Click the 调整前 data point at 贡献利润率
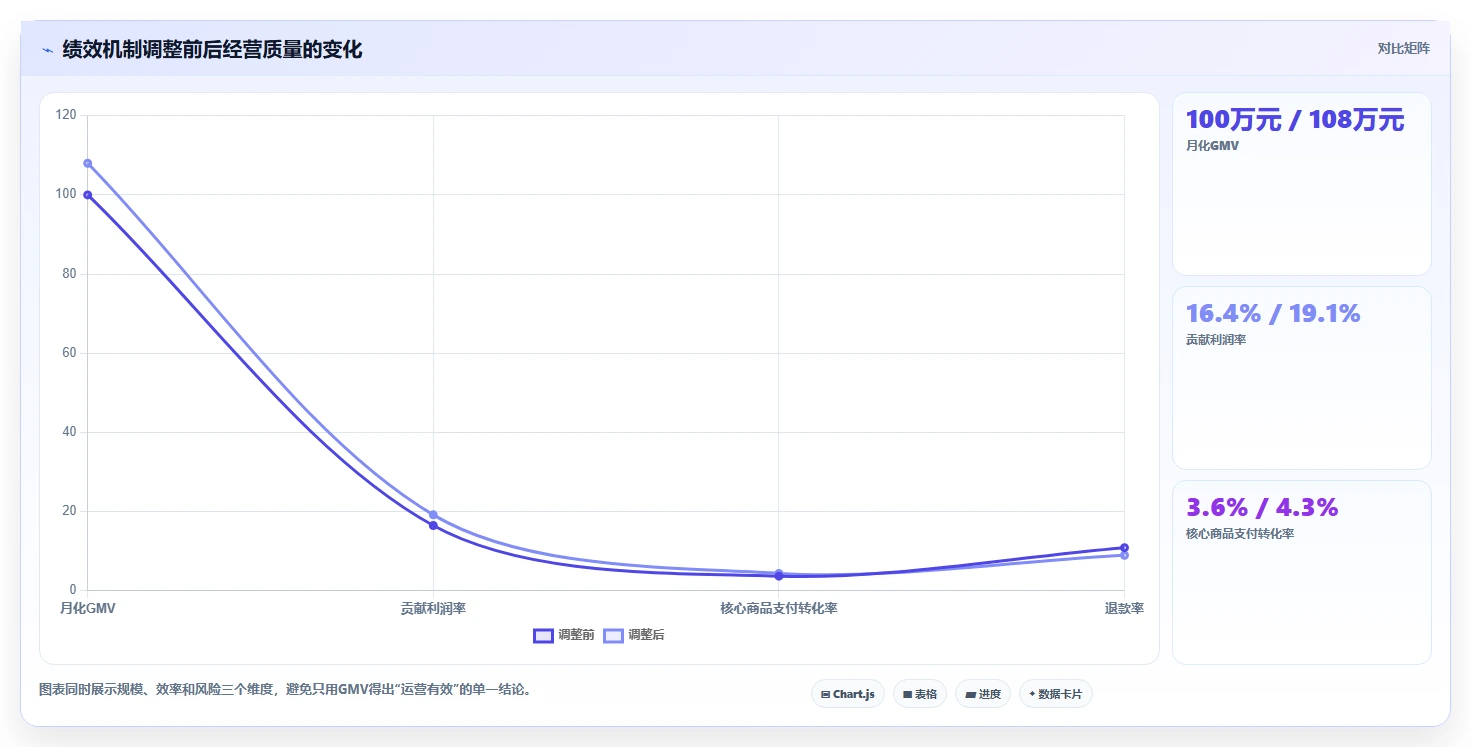 click(x=433, y=526)
